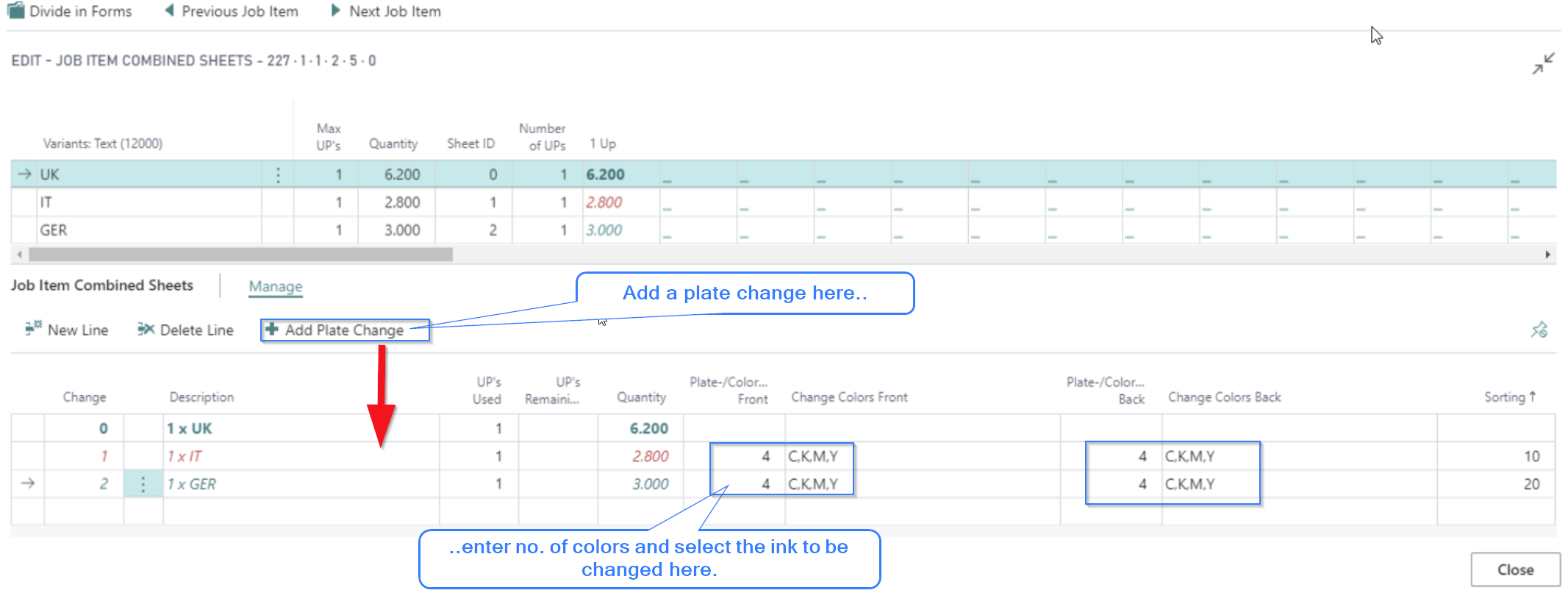Edit Change Colors Back for 1 x IT

1300,456
